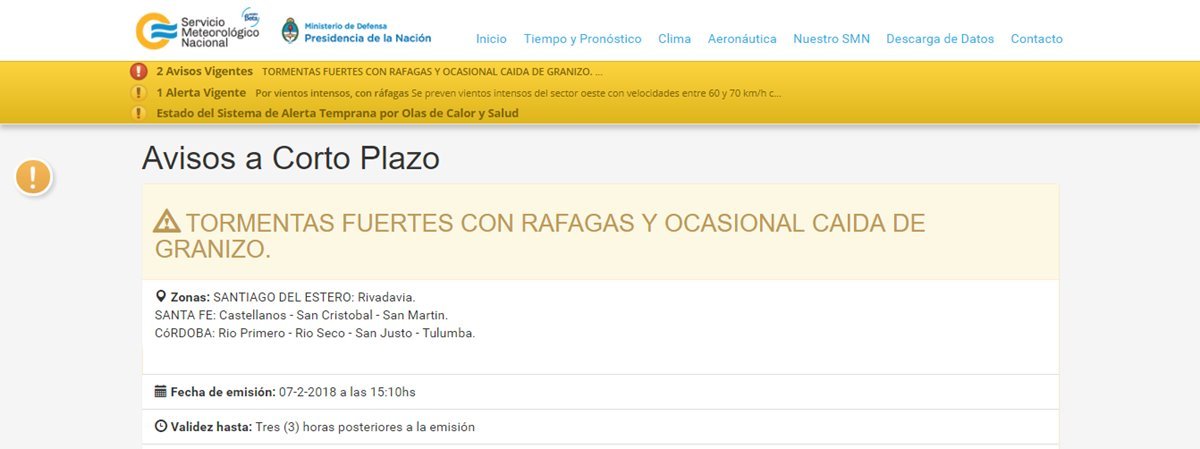Click the warning triangle in the storm heading
Image resolution: width=1200 pixels, height=449 pixels.
coord(166,222)
